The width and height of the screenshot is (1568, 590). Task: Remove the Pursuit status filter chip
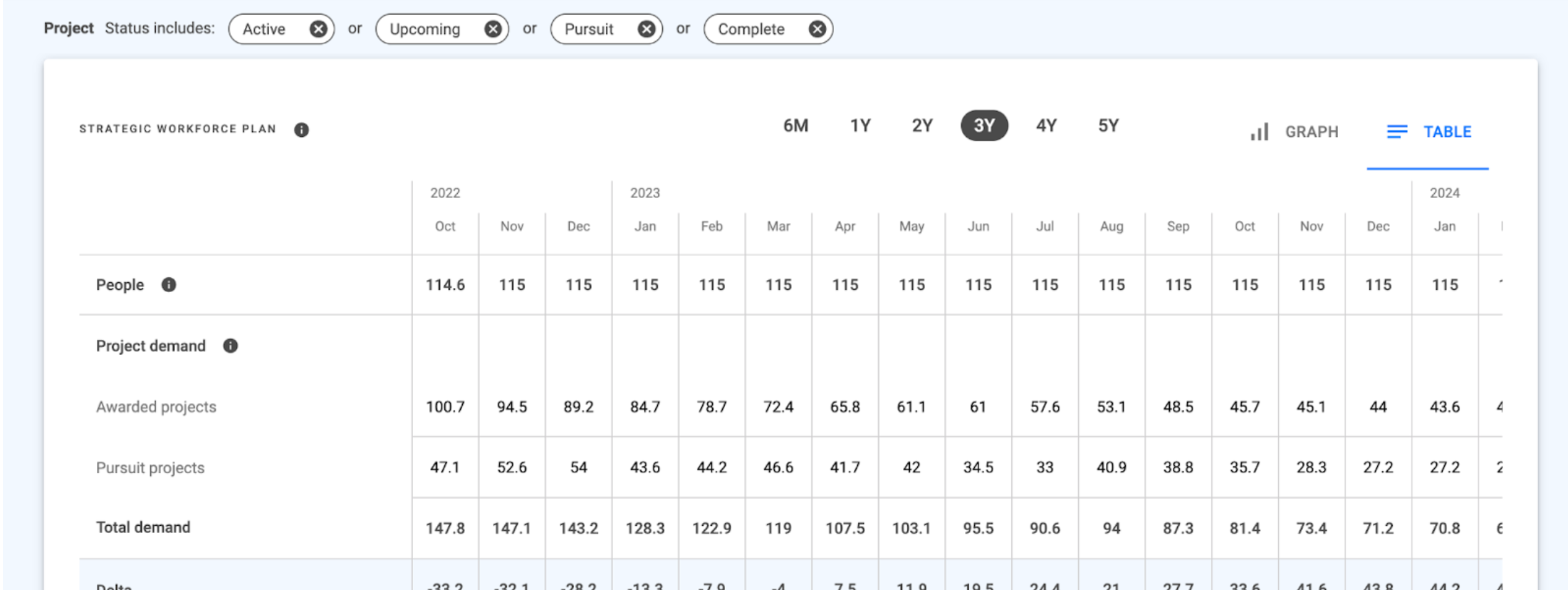click(647, 29)
